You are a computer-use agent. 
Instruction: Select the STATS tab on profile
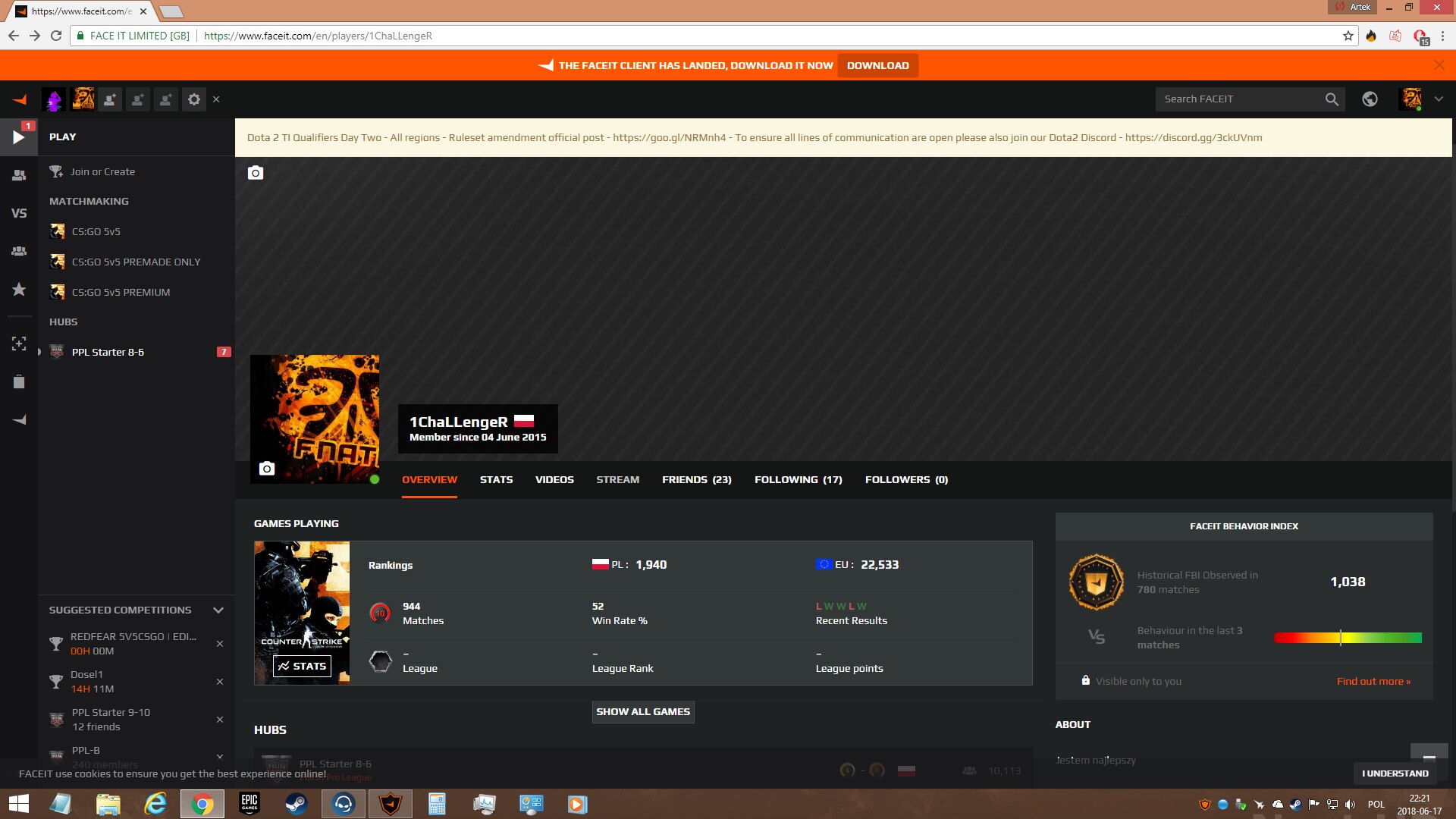tap(495, 479)
